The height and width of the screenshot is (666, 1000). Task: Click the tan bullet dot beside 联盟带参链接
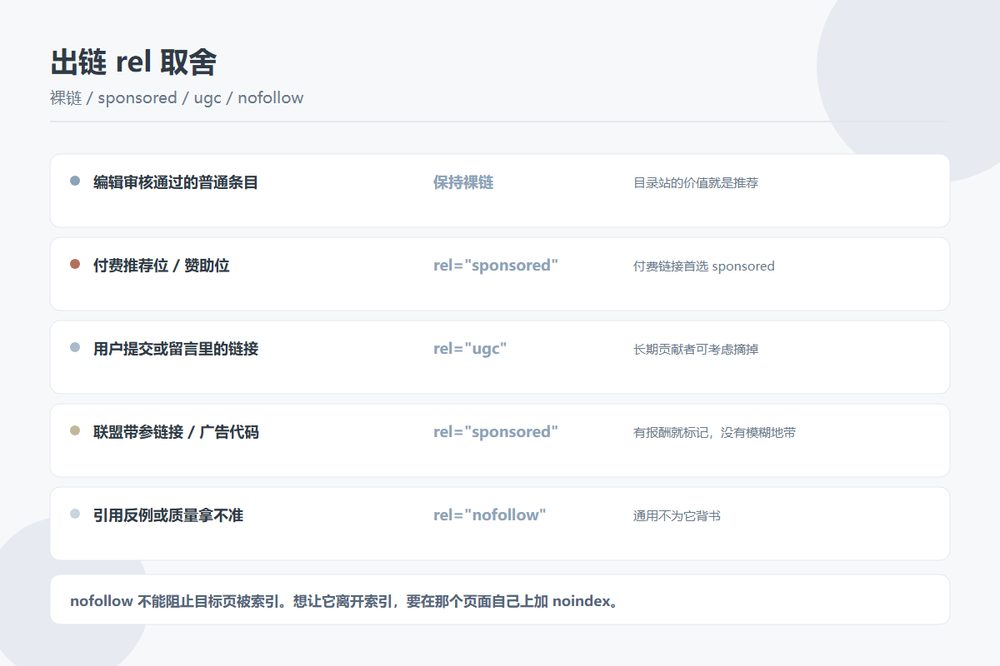coord(75,431)
